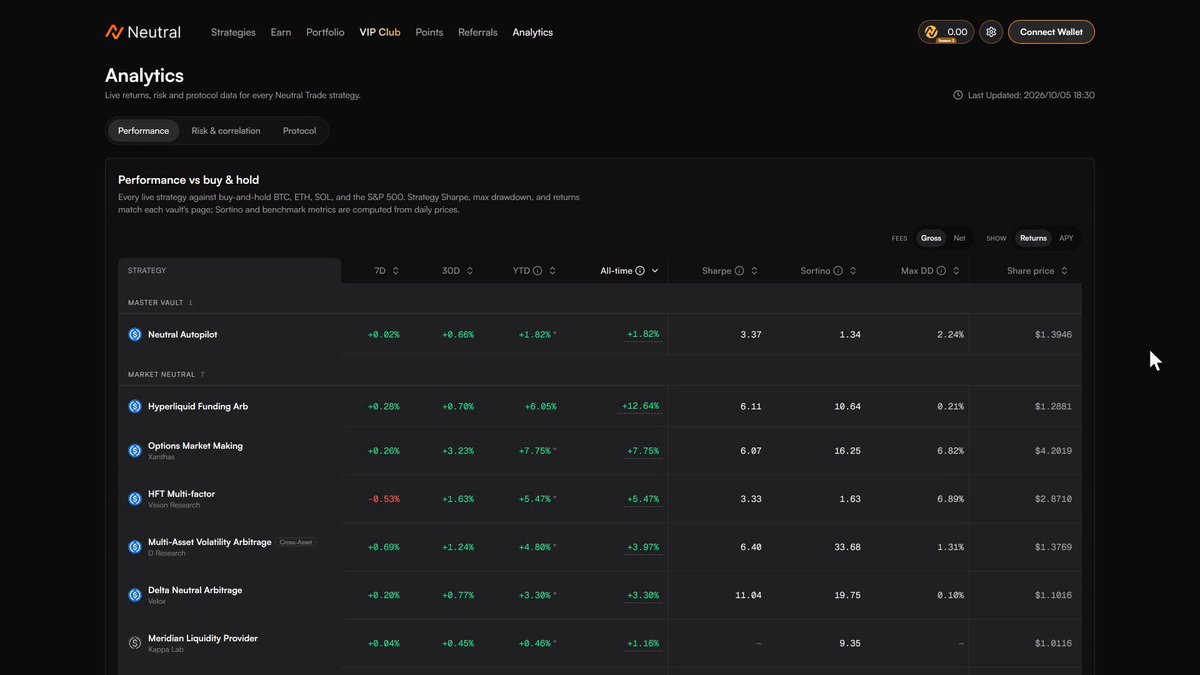Switch fees to Gross
This screenshot has width=1200, height=675.
[931, 238]
